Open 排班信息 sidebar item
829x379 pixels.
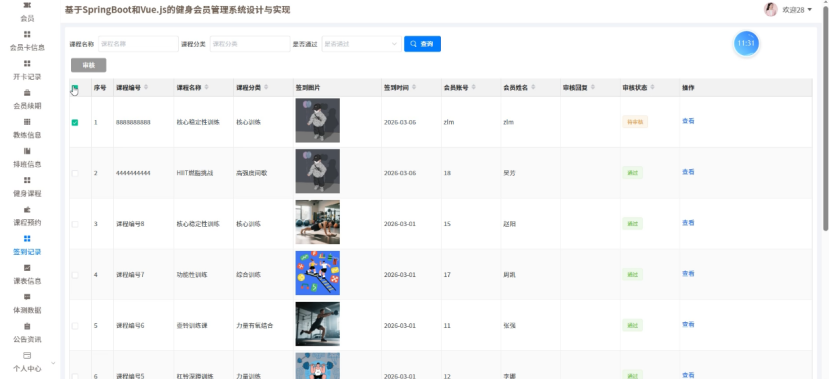point(27,158)
